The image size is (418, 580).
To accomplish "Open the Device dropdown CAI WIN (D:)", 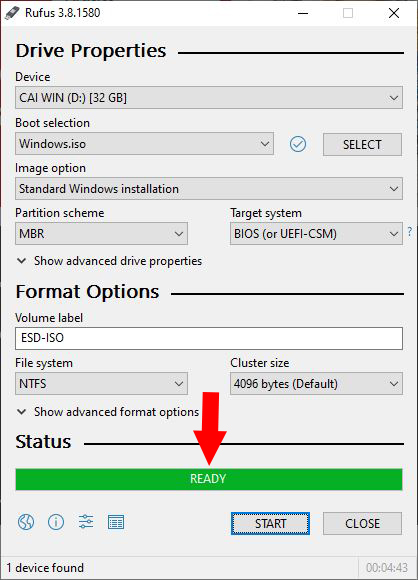I will (x=209, y=98).
